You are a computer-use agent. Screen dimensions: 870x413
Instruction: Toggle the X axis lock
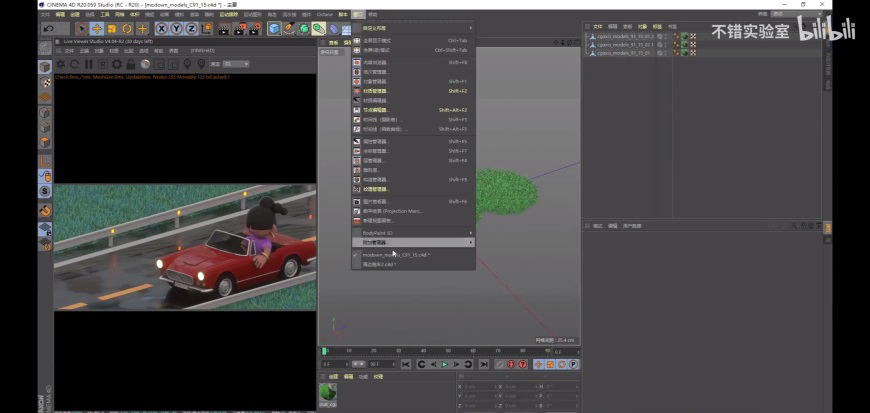161,29
